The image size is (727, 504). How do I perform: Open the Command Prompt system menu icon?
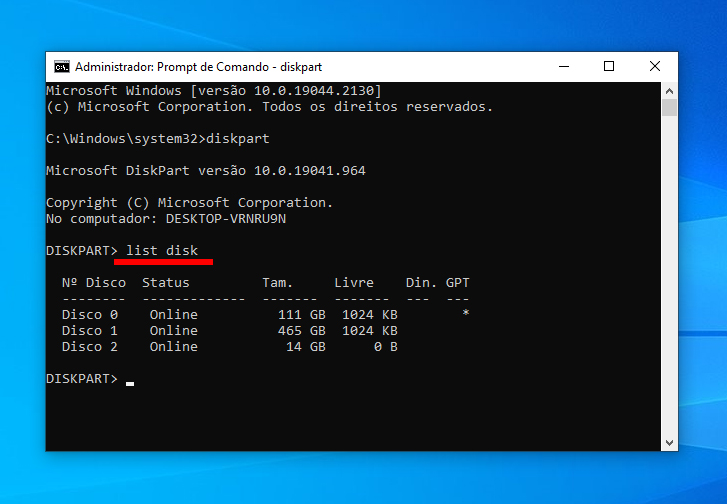tap(62, 67)
